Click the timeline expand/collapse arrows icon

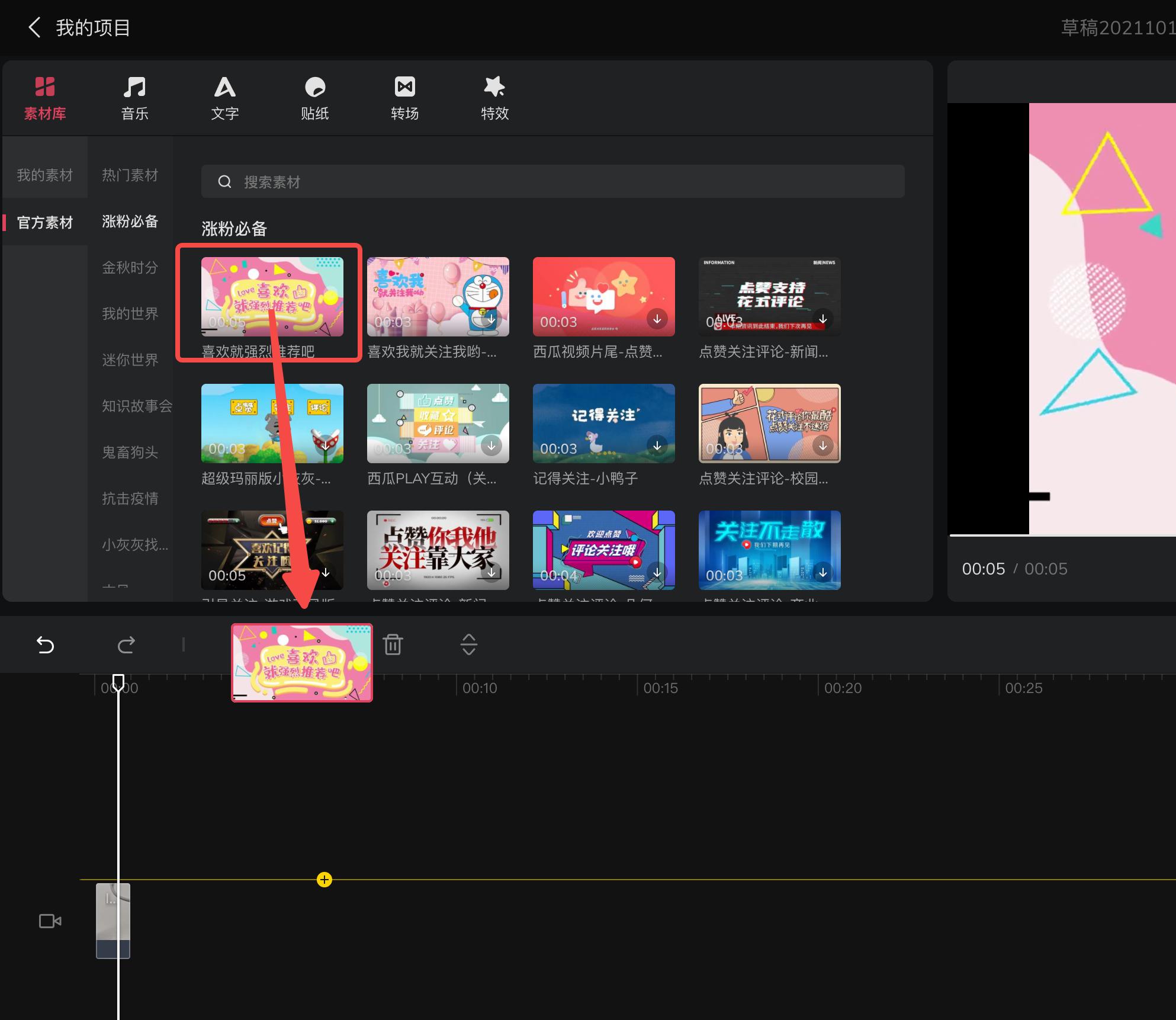(468, 644)
